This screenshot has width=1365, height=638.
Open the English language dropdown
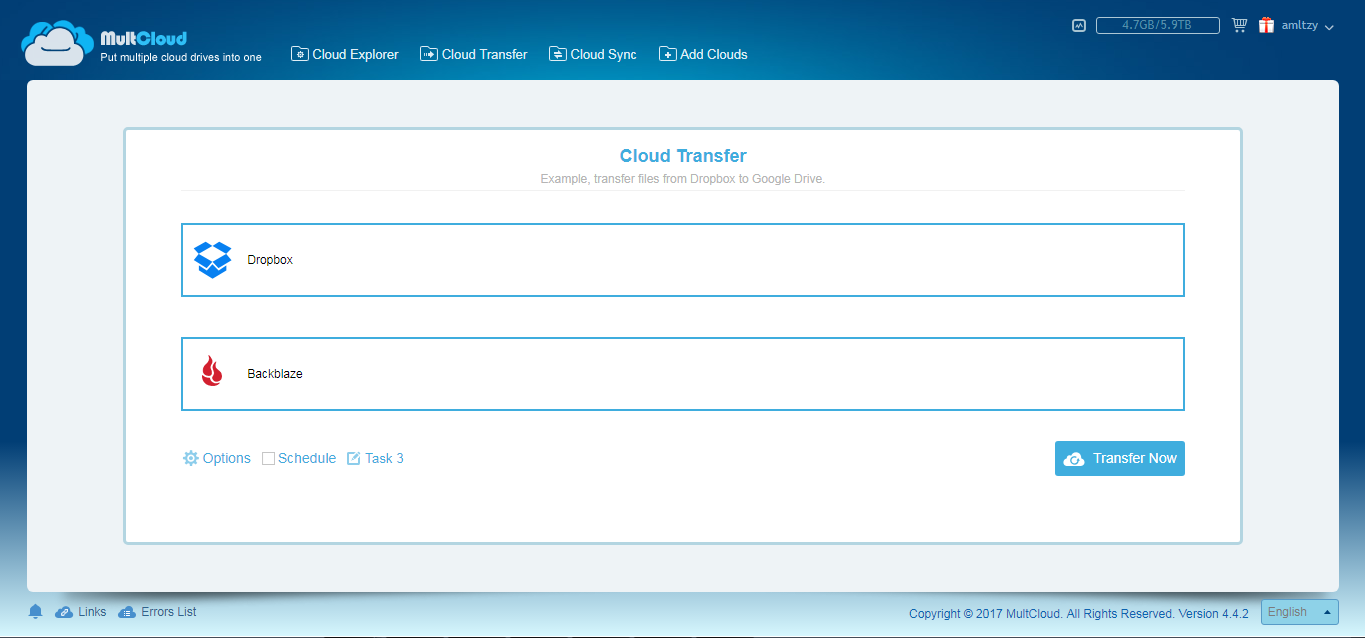coord(1300,612)
